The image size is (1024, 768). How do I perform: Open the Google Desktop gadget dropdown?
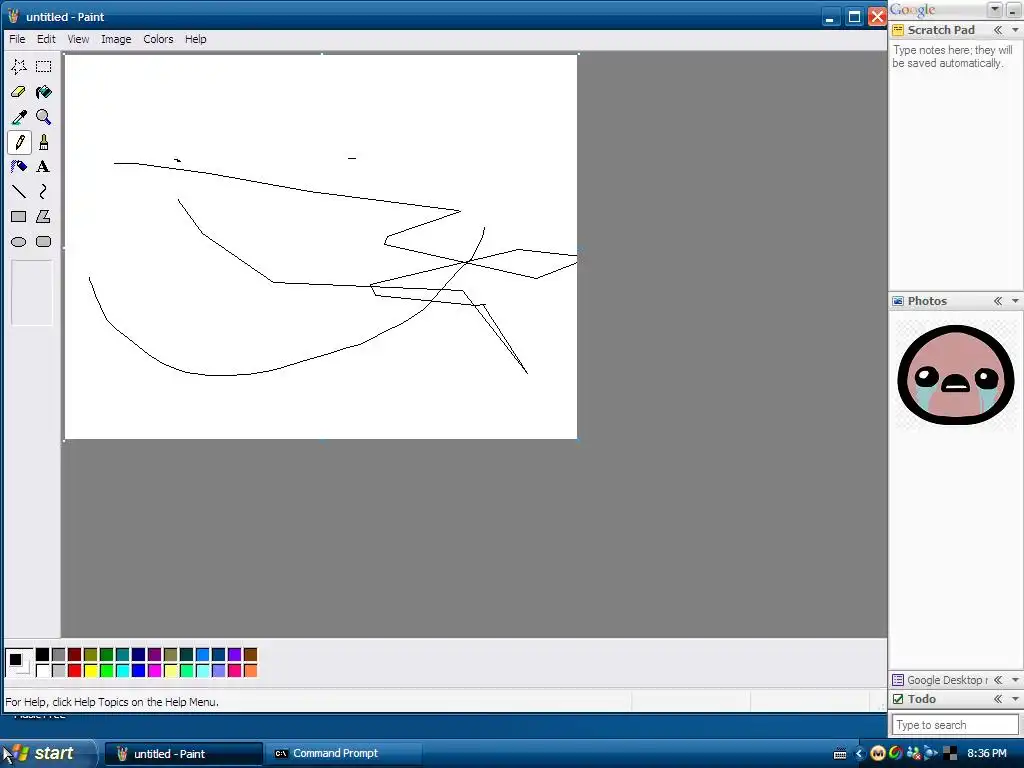pyautogui.click(x=1015, y=680)
